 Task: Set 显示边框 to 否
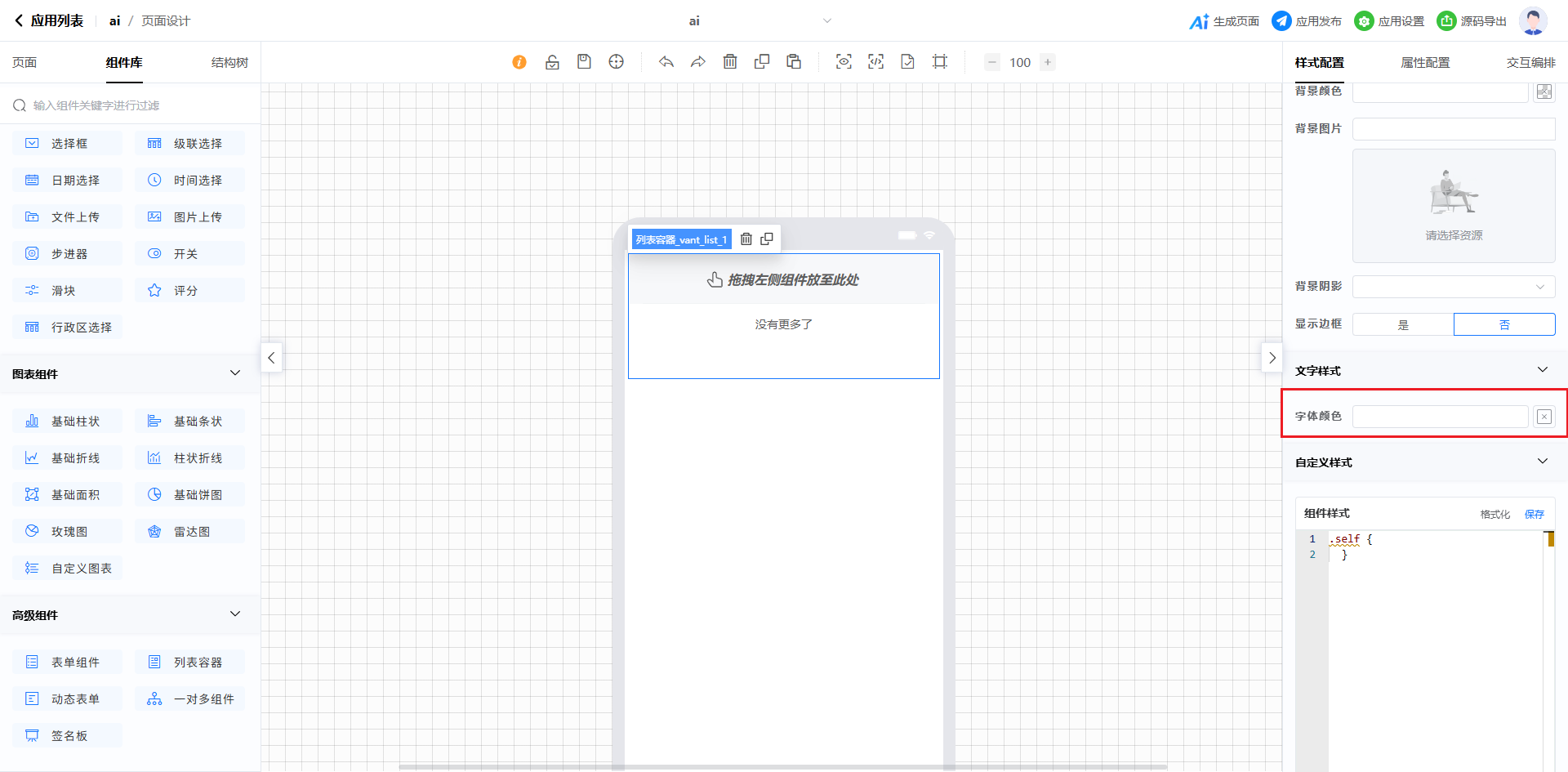click(x=1504, y=325)
